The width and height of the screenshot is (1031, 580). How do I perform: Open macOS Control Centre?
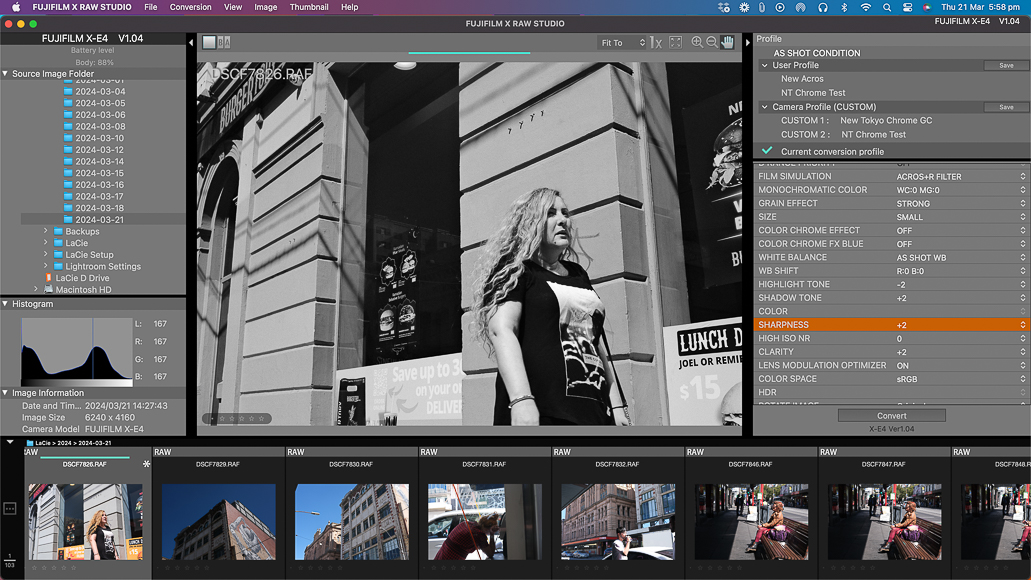[x=907, y=7]
